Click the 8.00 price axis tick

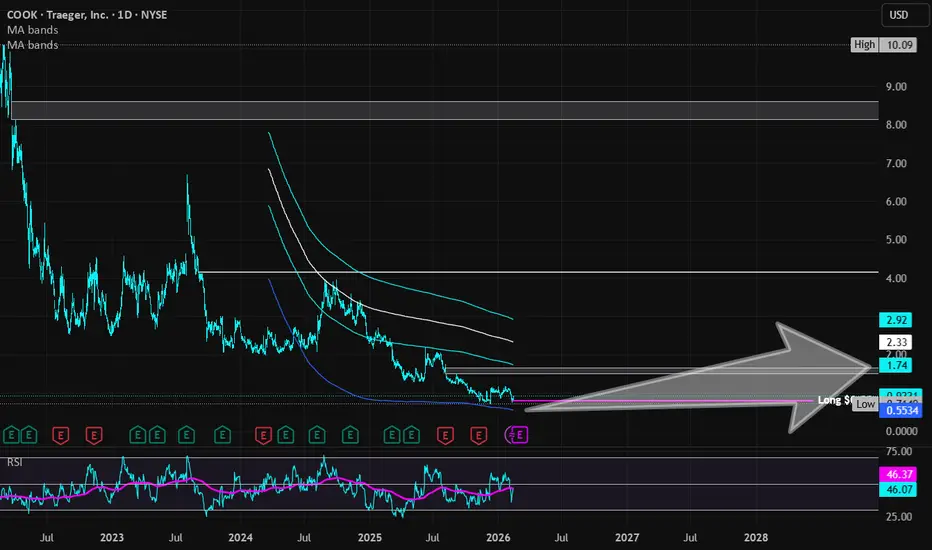point(896,125)
